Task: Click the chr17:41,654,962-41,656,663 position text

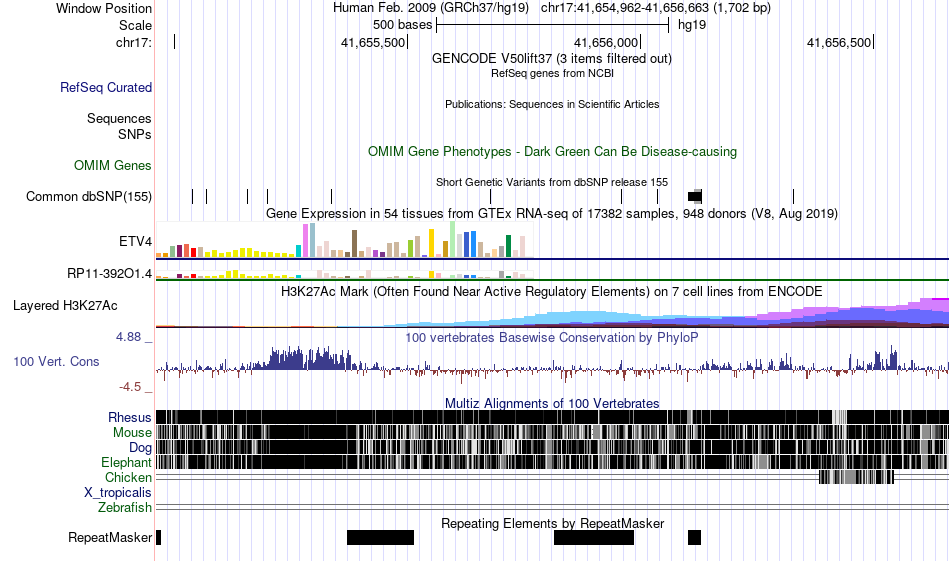Action: (x=656, y=8)
